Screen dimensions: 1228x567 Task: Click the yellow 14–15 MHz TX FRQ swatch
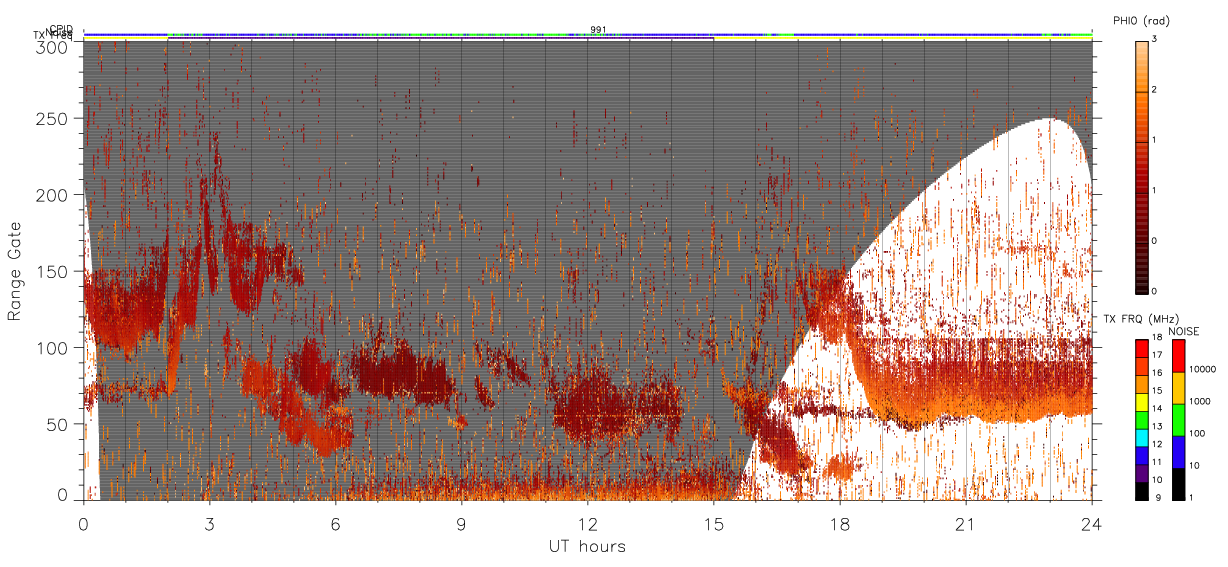(1141, 400)
